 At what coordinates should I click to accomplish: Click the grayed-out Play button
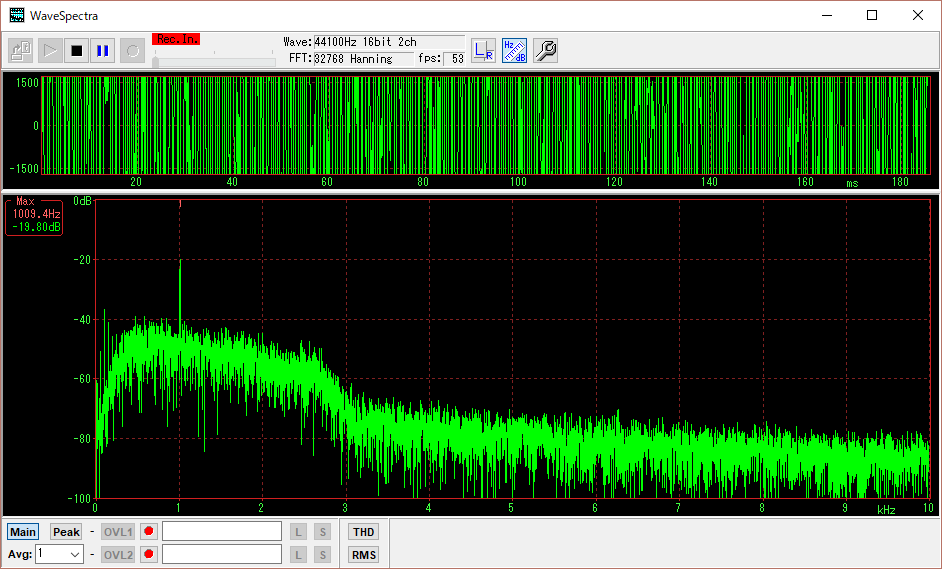click(x=49, y=50)
